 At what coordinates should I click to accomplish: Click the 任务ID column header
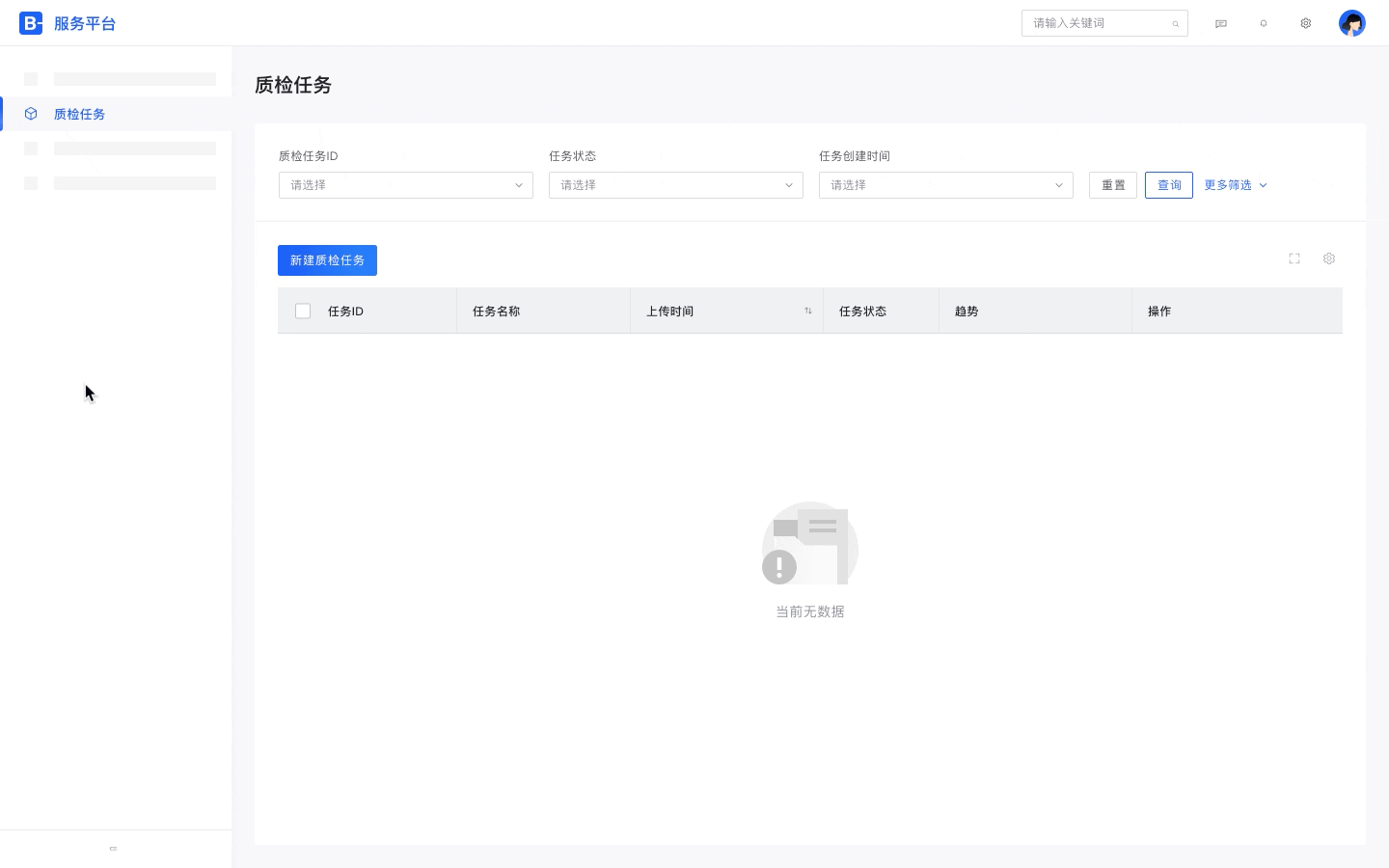click(x=345, y=312)
